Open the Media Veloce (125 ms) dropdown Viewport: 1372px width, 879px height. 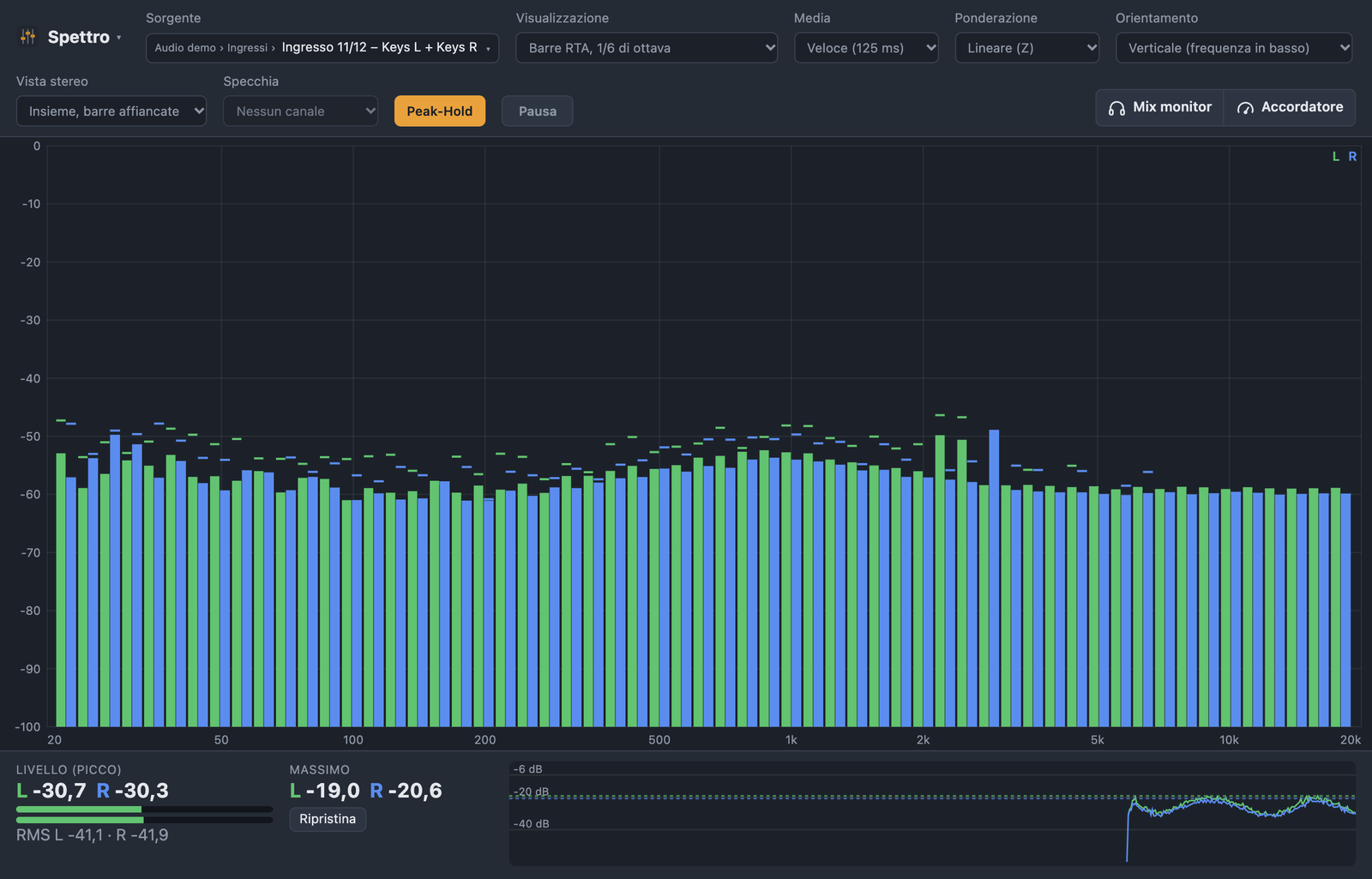(x=866, y=47)
